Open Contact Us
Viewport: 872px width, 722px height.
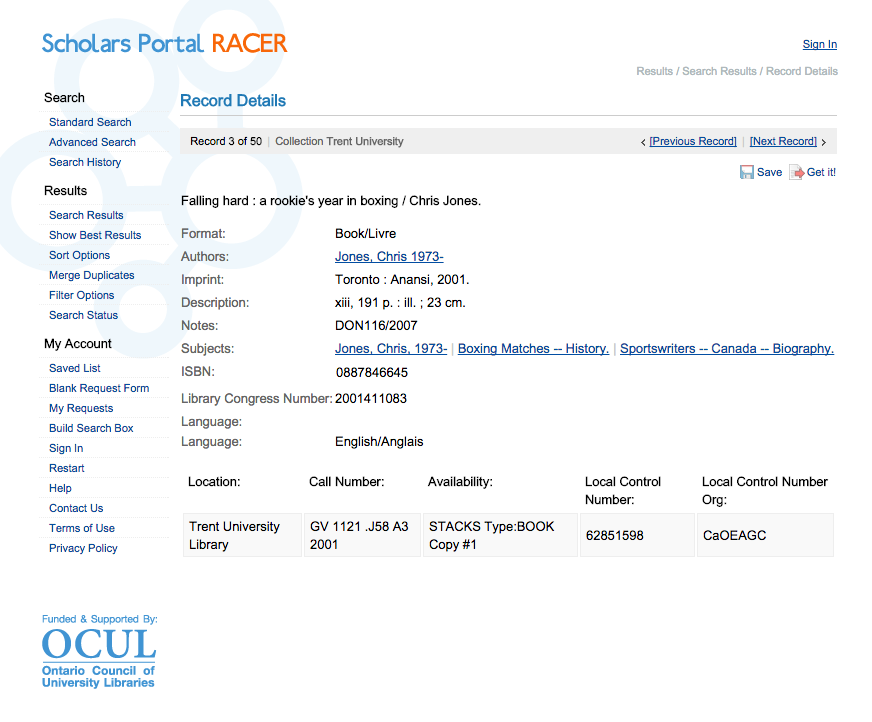coord(76,508)
